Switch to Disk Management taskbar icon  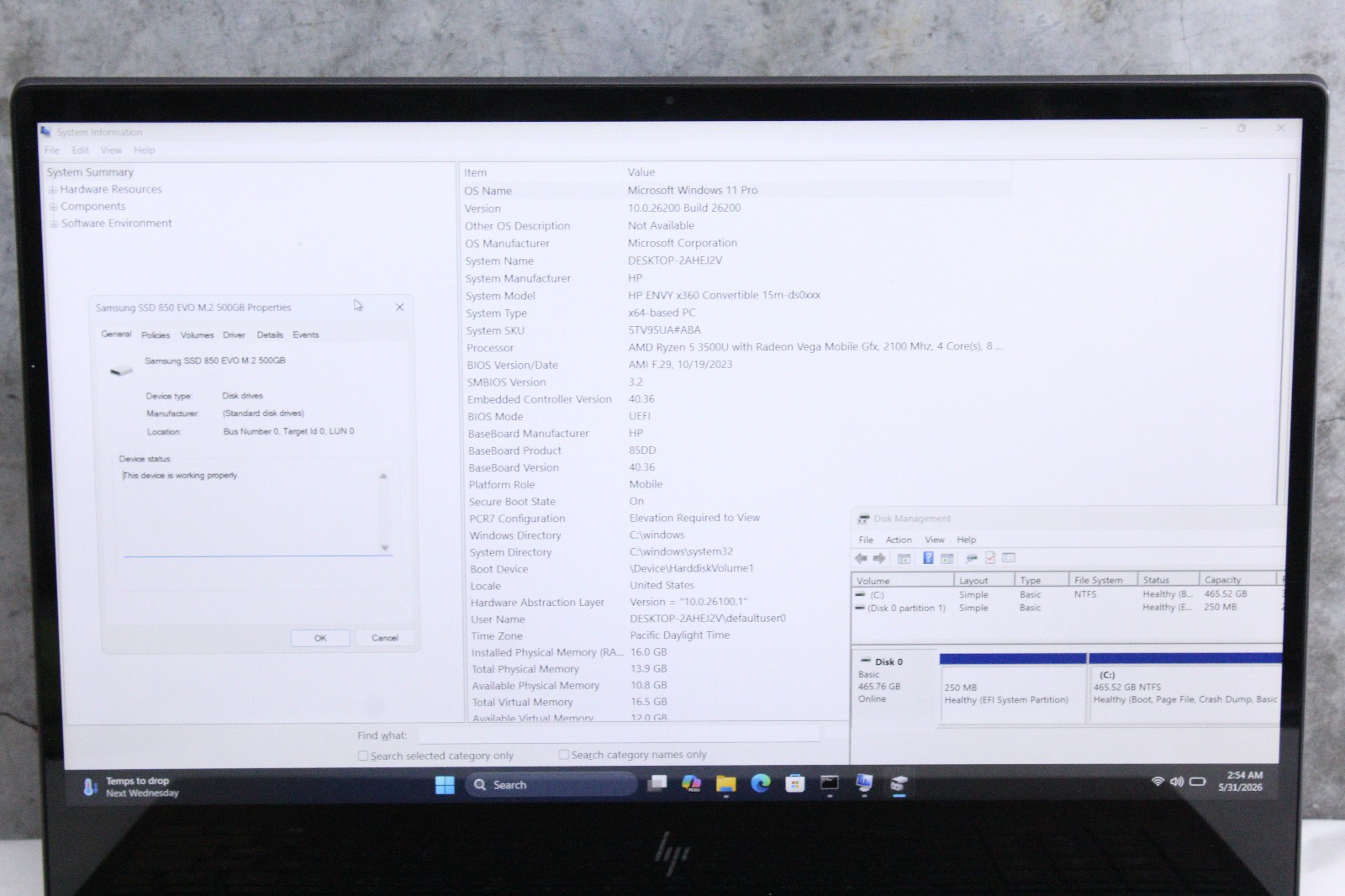pos(899,784)
